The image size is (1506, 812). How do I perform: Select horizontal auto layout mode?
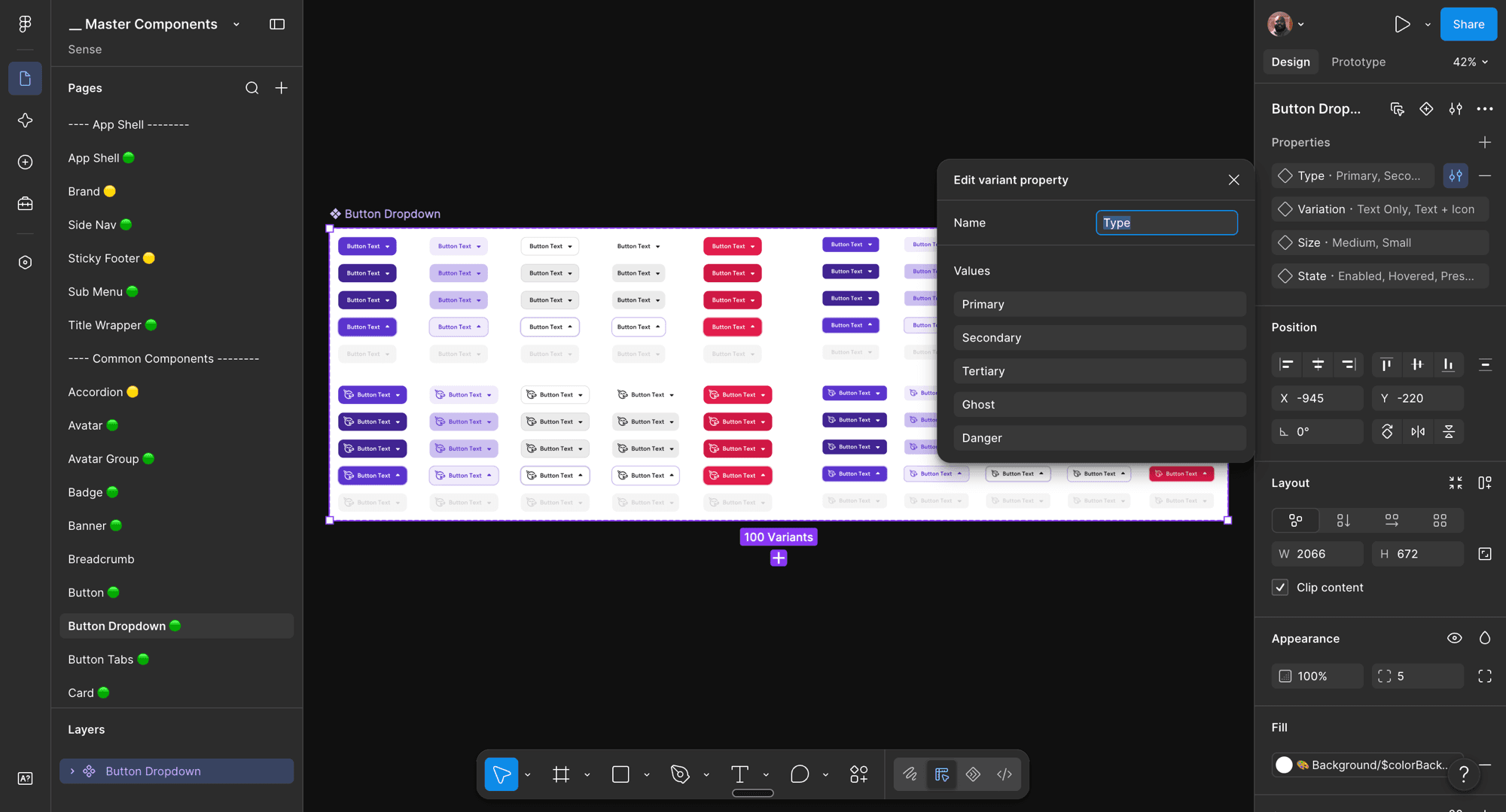pyautogui.click(x=1392, y=521)
